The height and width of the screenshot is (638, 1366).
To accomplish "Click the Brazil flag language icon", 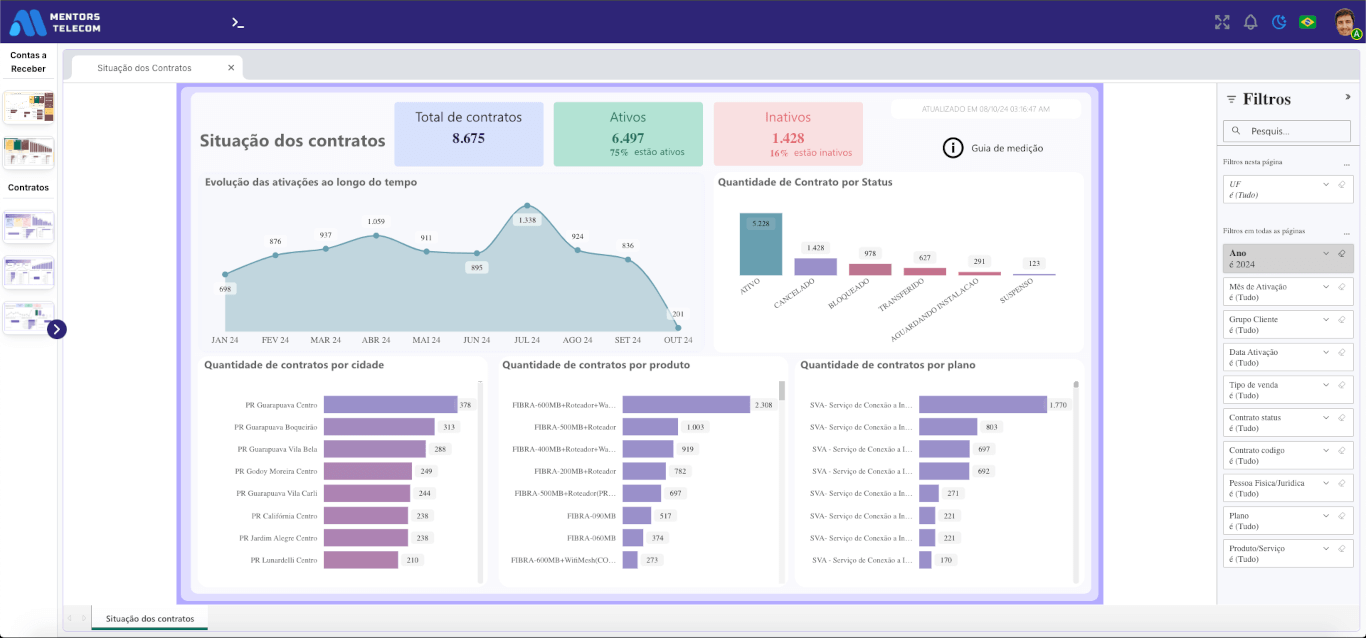I will [1307, 22].
